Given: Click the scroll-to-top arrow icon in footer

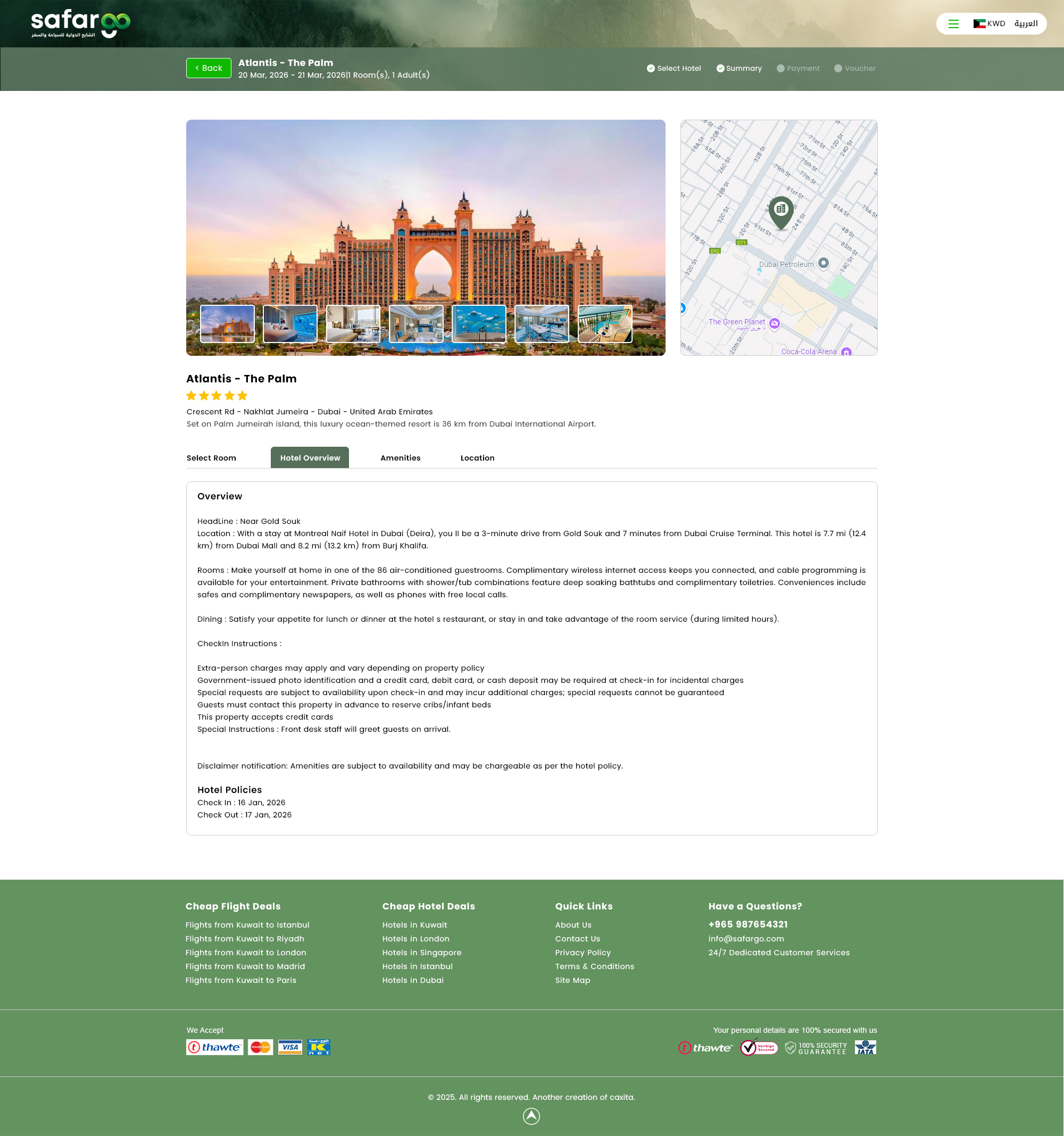Looking at the screenshot, I should click(531, 1115).
